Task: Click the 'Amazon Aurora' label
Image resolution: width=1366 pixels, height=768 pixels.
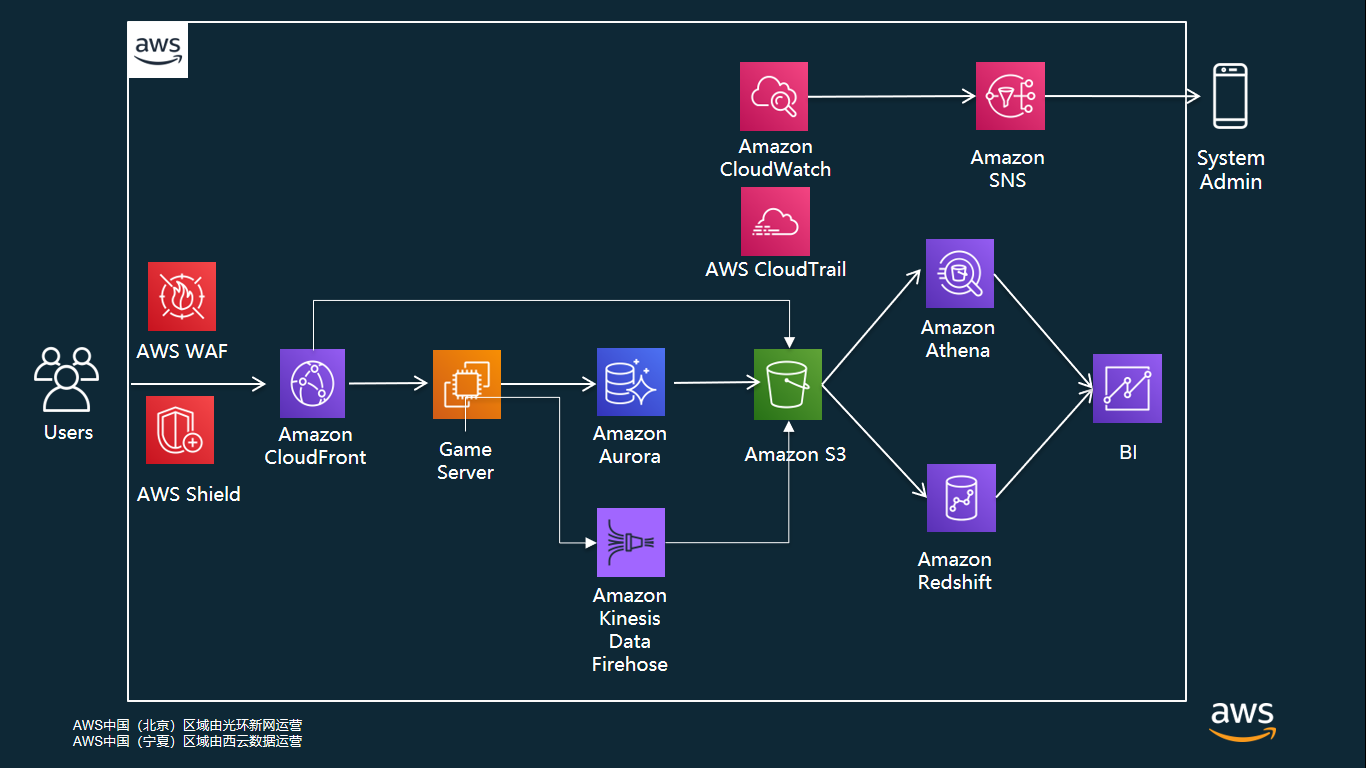Action: tap(630, 445)
